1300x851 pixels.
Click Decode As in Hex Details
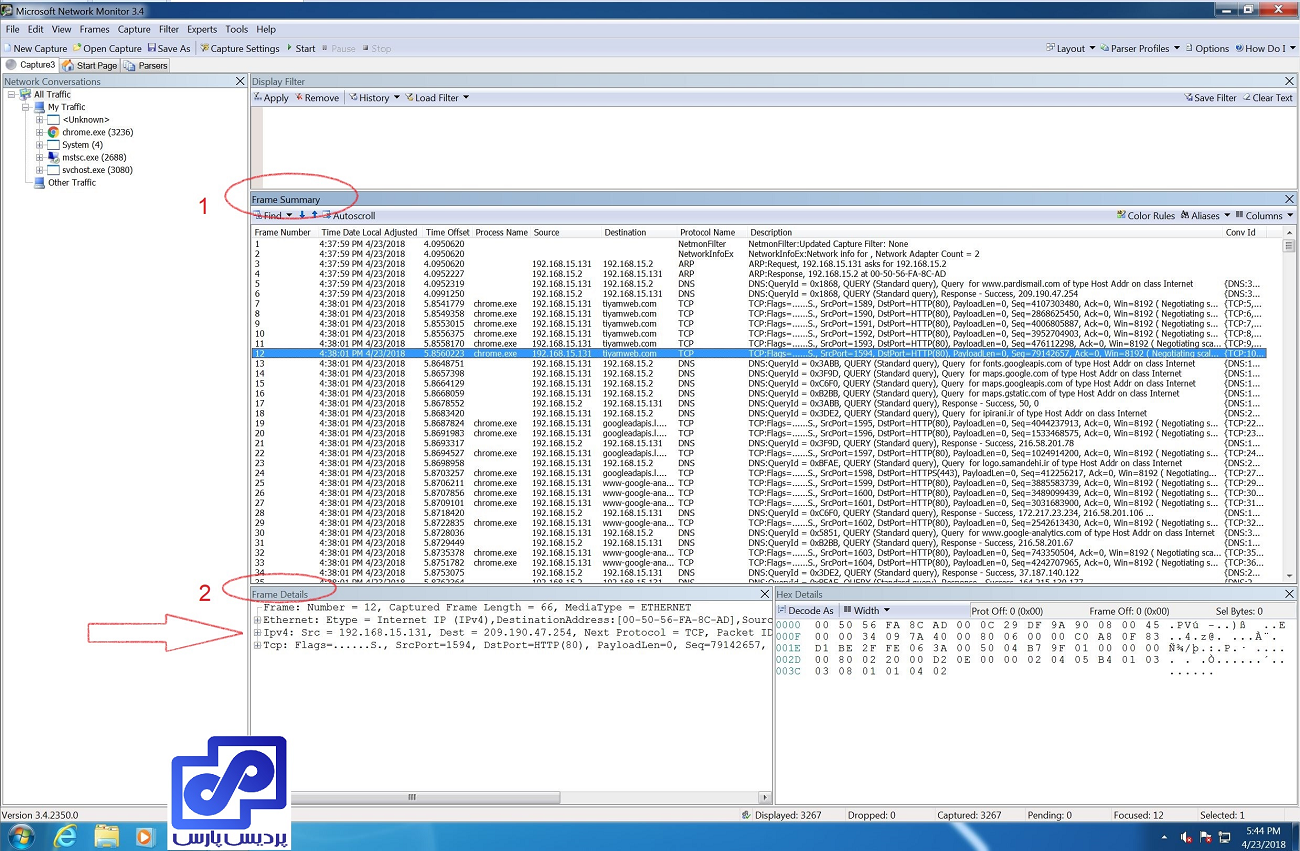click(805, 610)
